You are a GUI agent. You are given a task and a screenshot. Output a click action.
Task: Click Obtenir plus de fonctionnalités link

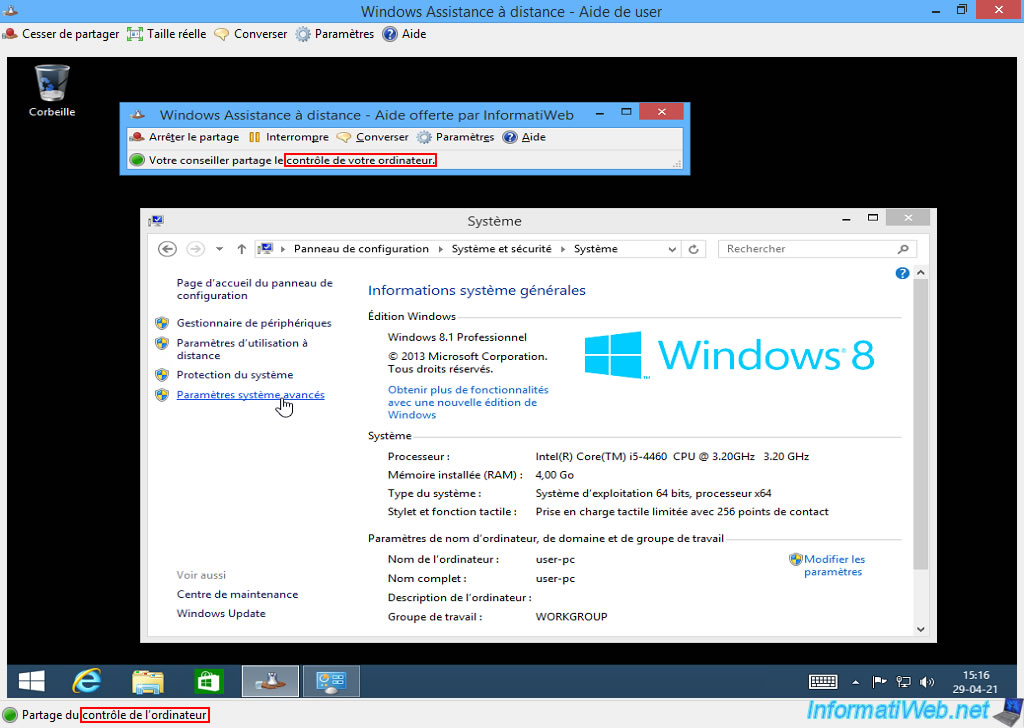468,402
